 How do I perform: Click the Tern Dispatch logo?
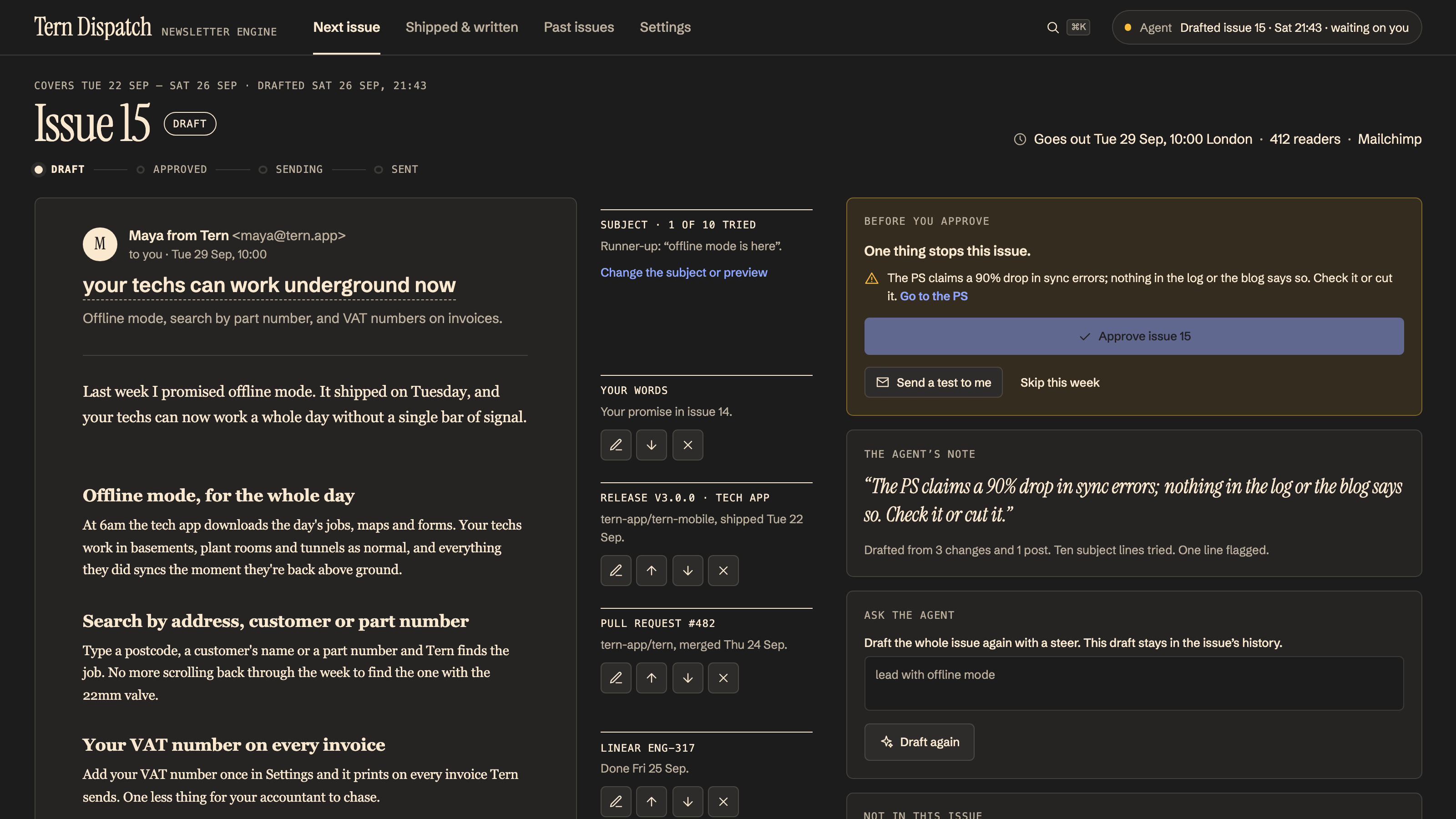tap(93, 27)
